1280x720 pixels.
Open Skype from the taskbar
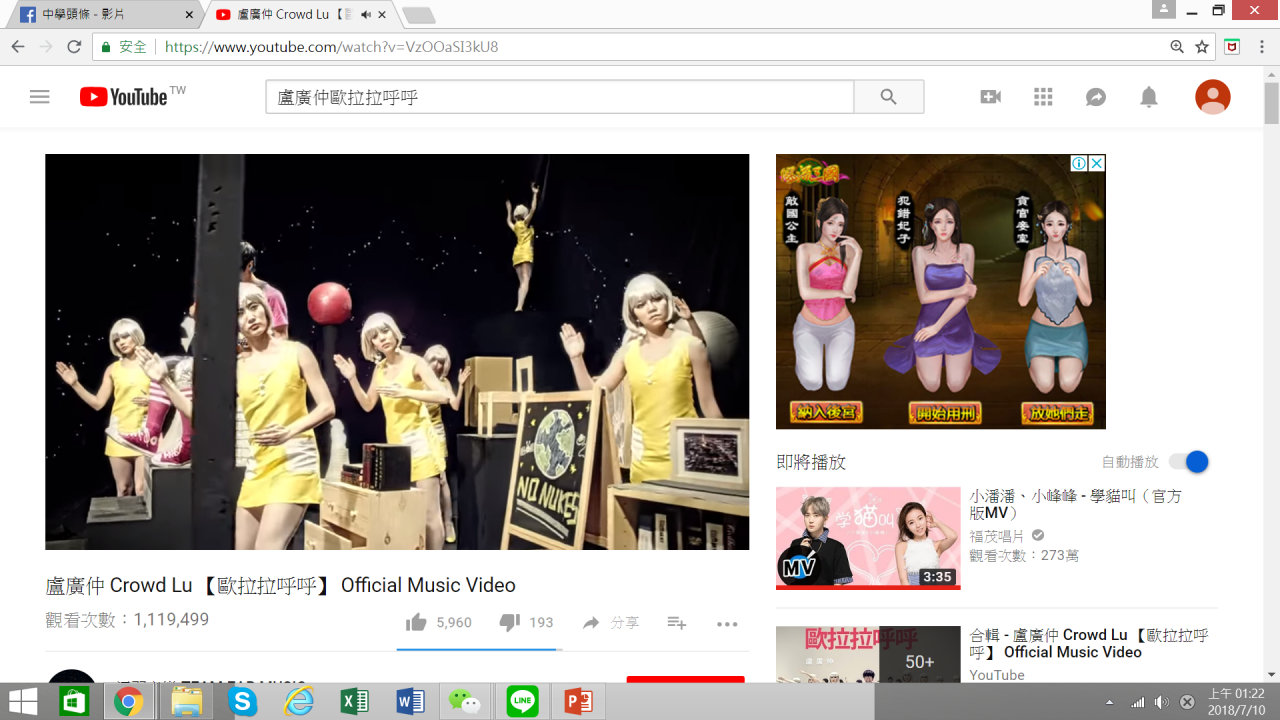coord(242,702)
